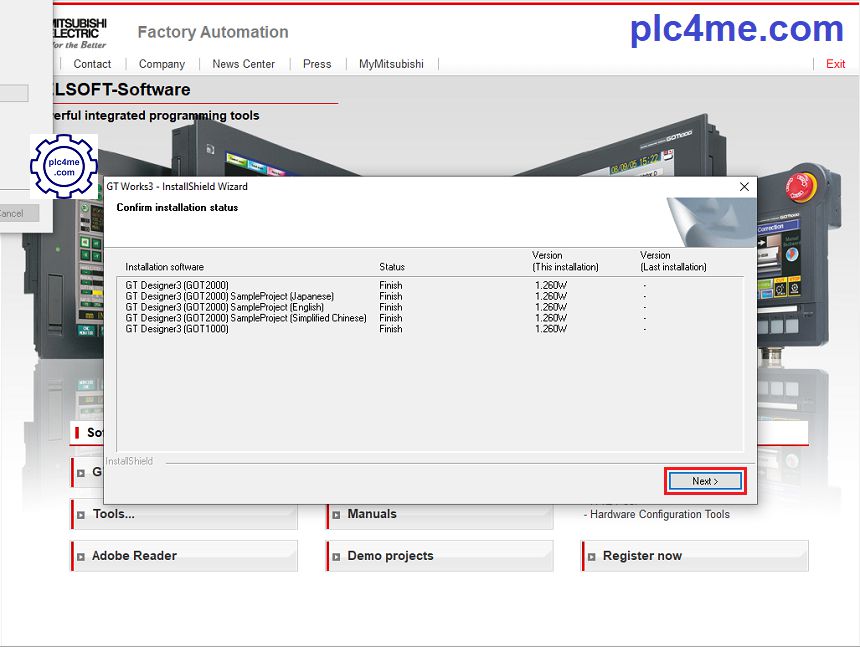Open the Company menu item
860x647 pixels.
pyautogui.click(x=162, y=64)
